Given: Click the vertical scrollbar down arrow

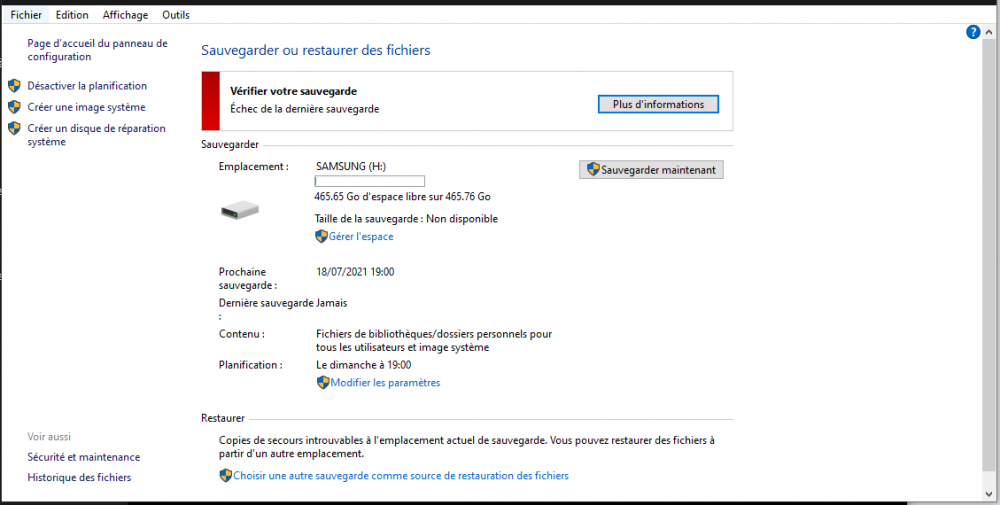Looking at the screenshot, I should pos(989,493).
